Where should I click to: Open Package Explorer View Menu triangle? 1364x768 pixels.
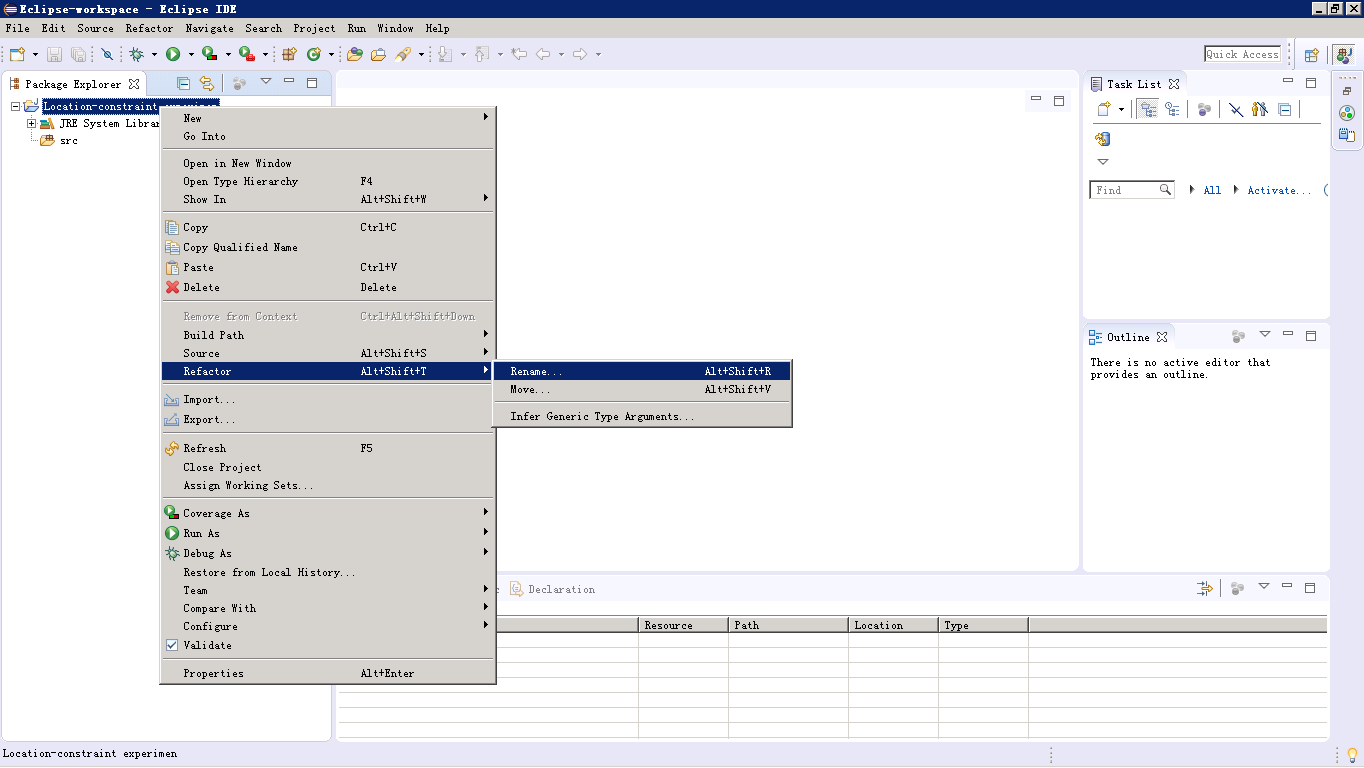pos(266,82)
